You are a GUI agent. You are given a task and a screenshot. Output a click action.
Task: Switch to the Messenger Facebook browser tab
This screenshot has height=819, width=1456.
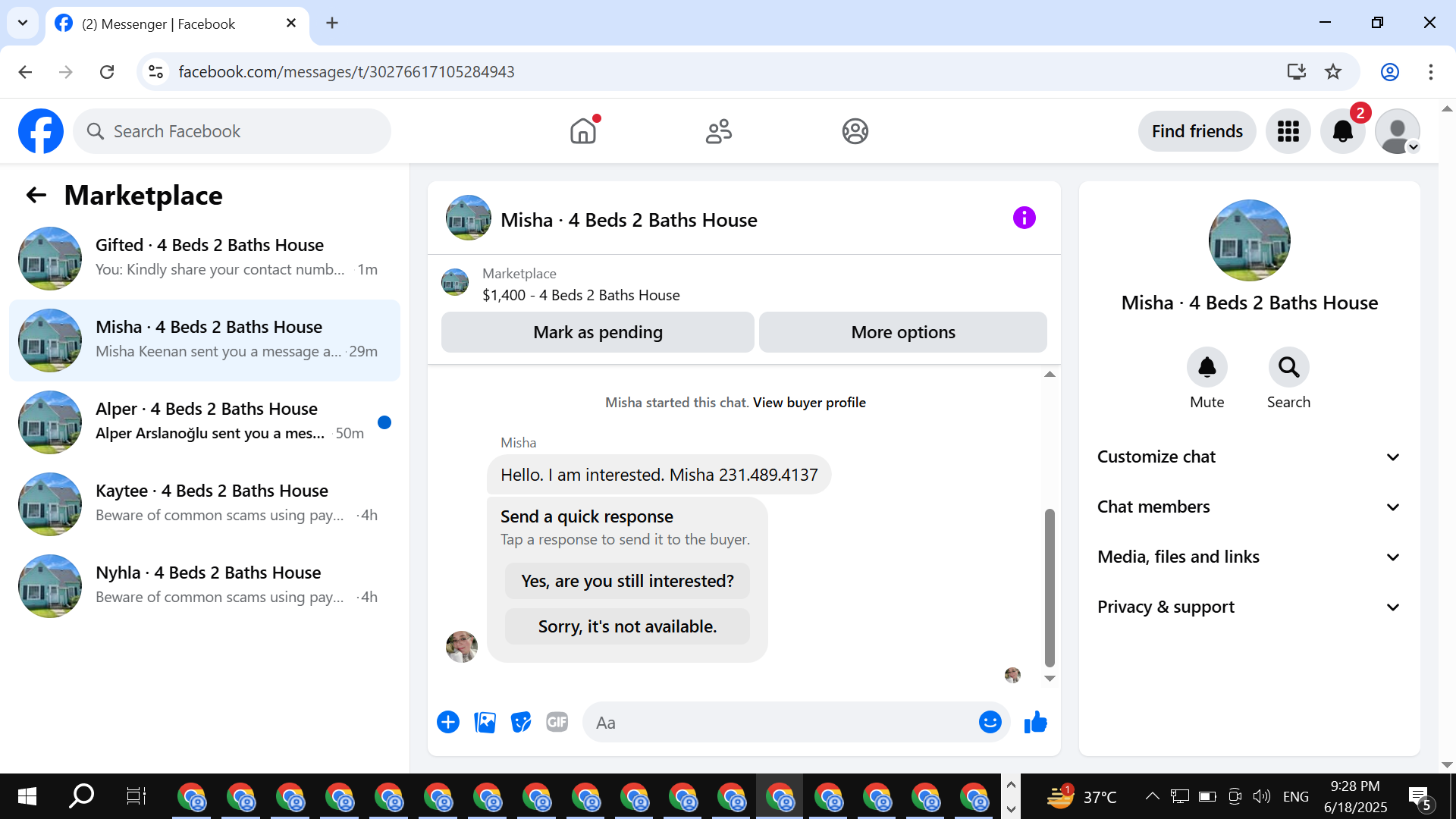[177, 24]
